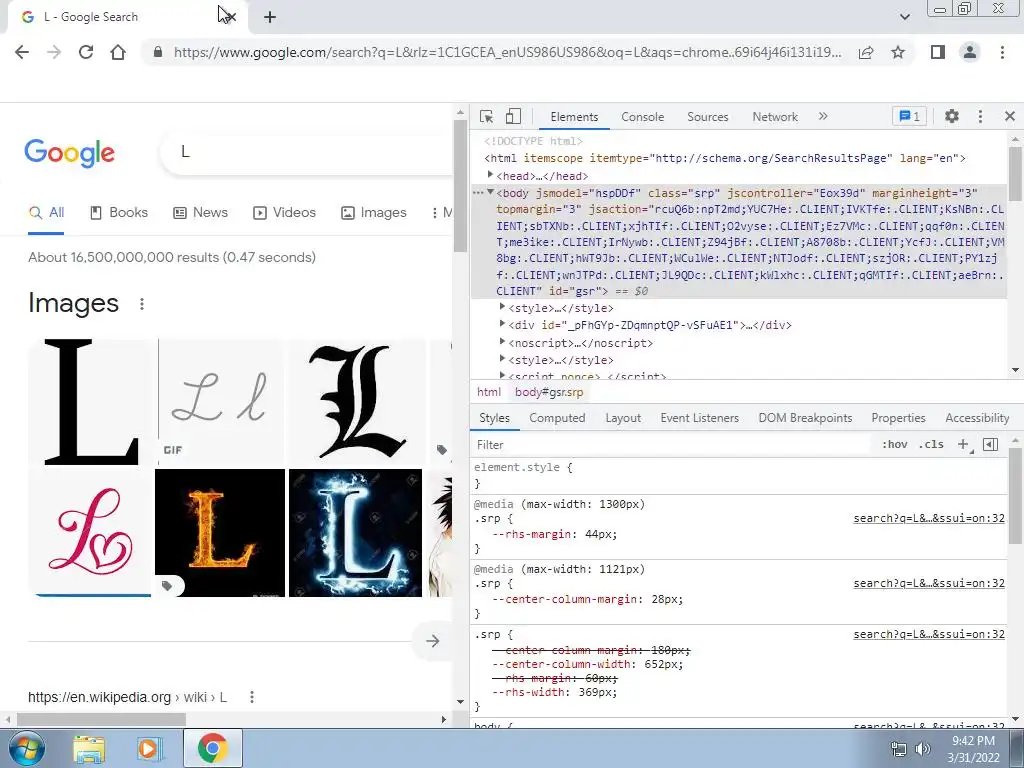The image size is (1024, 768).
Task: Toggle the DevTools device toolbar
Action: click(x=513, y=116)
